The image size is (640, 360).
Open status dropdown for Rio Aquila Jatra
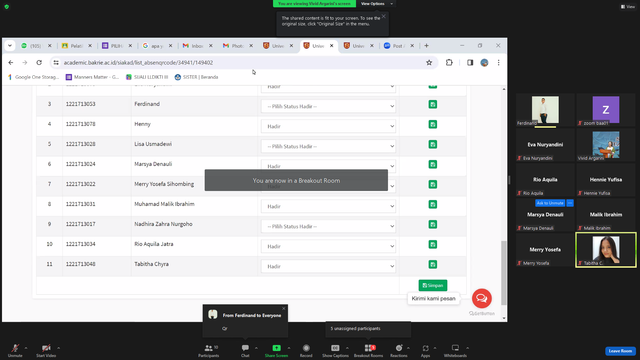329,246
